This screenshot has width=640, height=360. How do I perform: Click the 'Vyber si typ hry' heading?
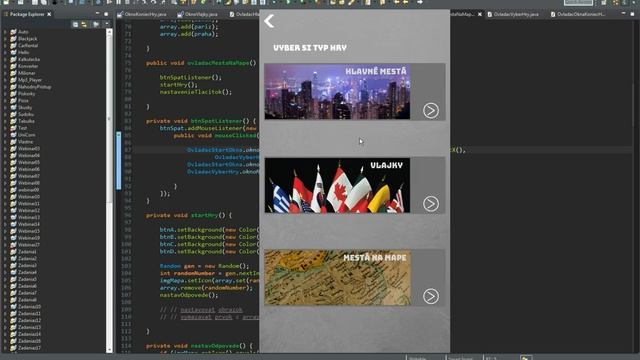[x=310, y=48]
